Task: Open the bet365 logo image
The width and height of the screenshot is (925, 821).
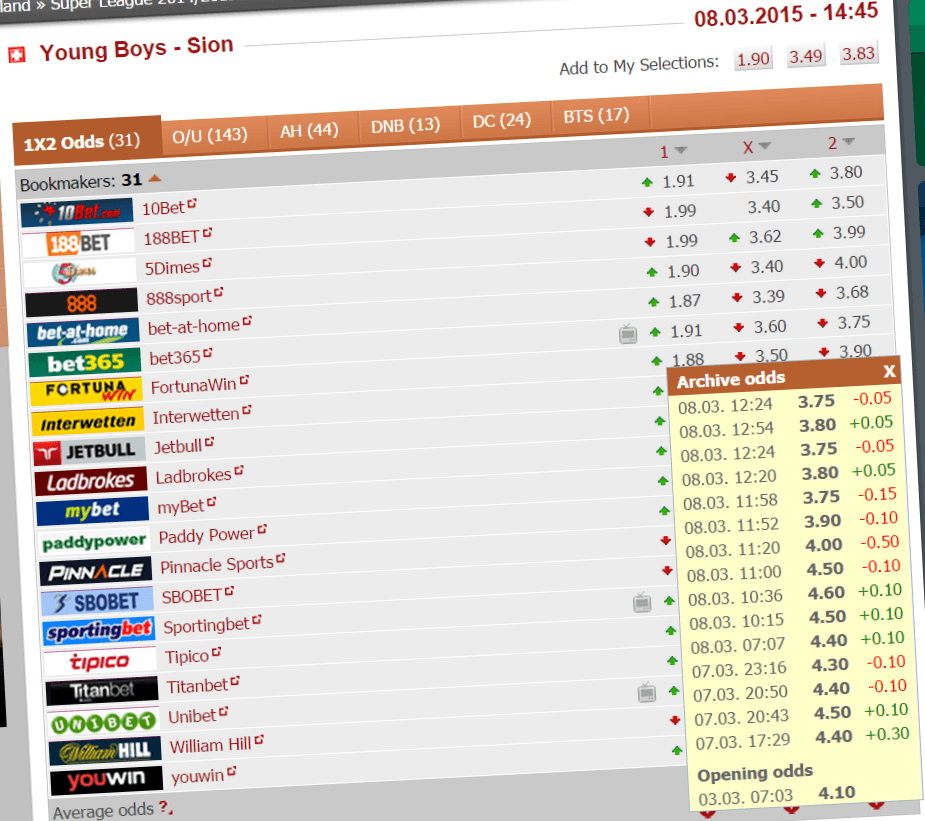Action: pyautogui.click(x=85, y=363)
